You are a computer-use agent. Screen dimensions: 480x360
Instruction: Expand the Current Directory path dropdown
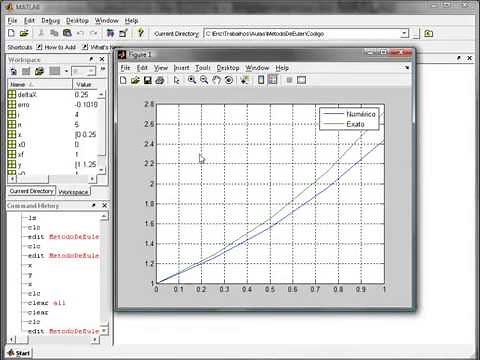[x=404, y=33]
